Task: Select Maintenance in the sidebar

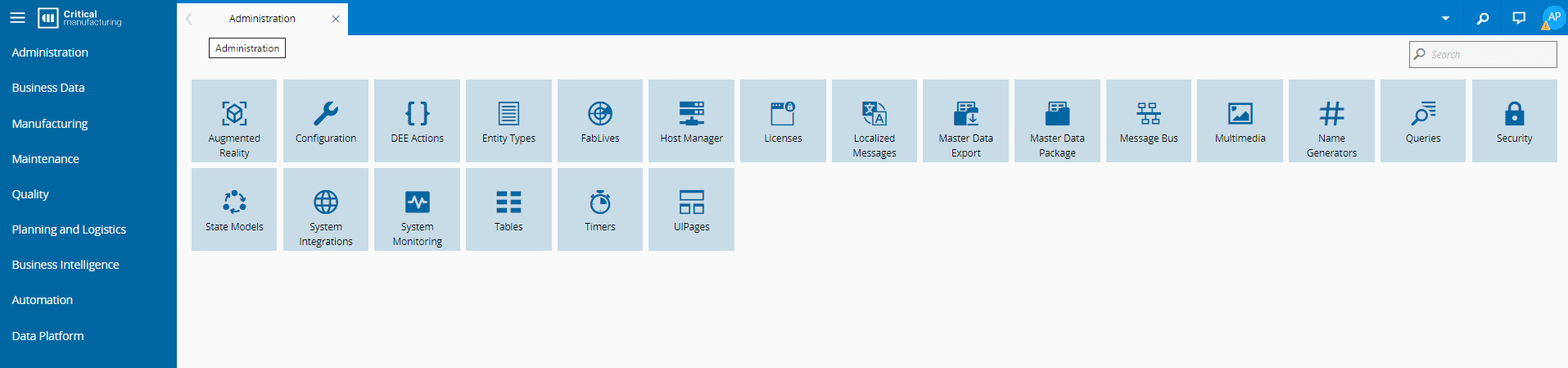Action: click(x=46, y=159)
